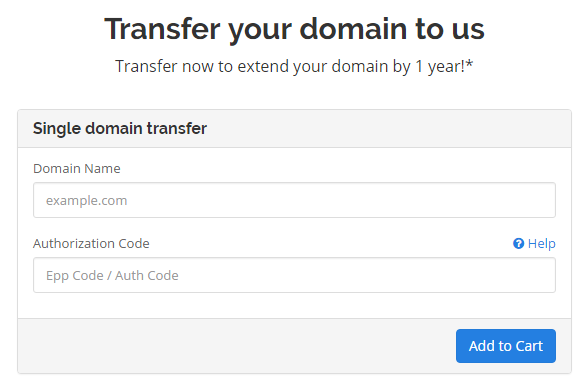Click the extend your domain by 1 year subtitle
Image resolution: width=588 pixels, height=392 pixels.
(294, 67)
